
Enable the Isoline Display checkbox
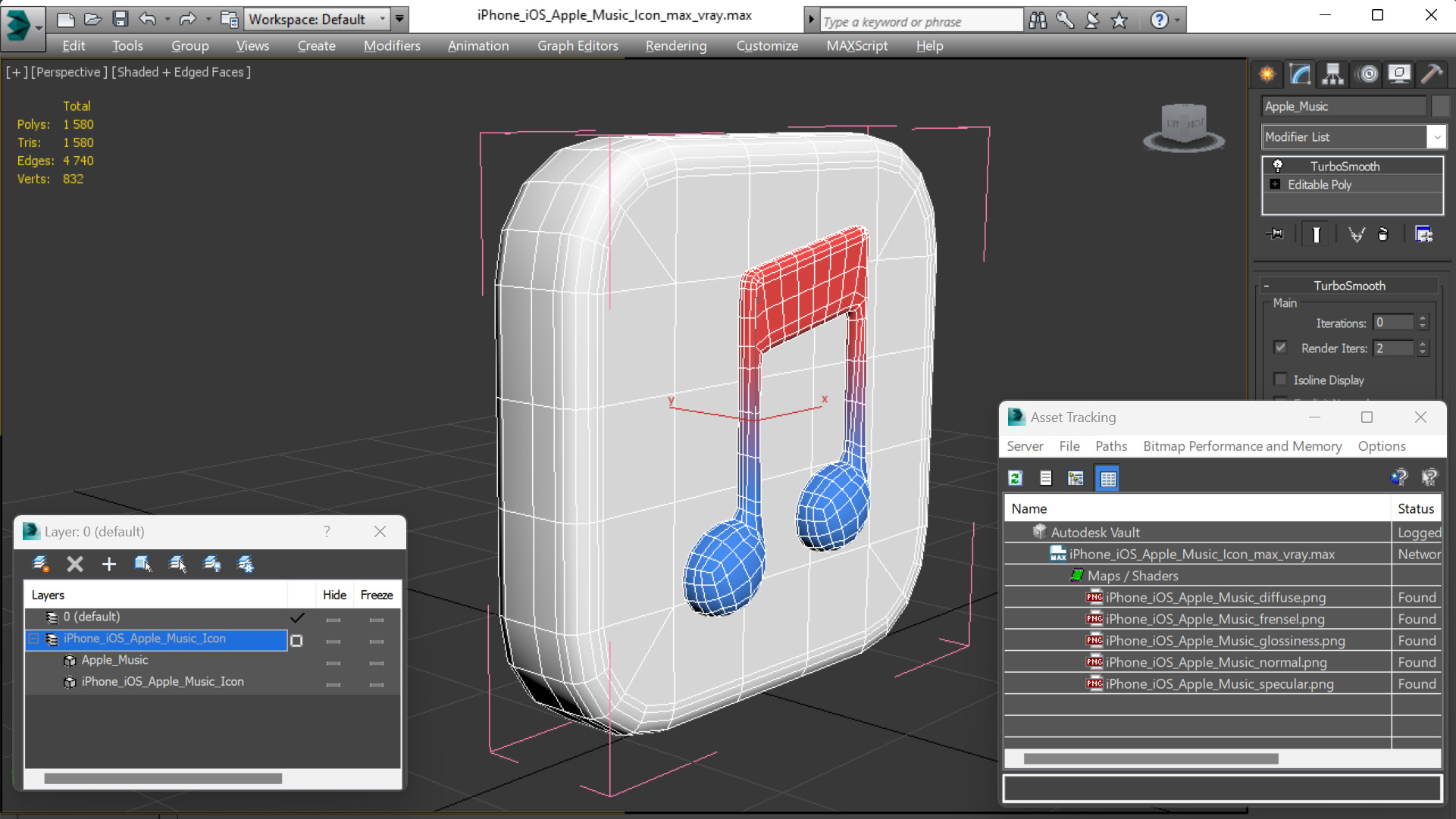point(1281,380)
